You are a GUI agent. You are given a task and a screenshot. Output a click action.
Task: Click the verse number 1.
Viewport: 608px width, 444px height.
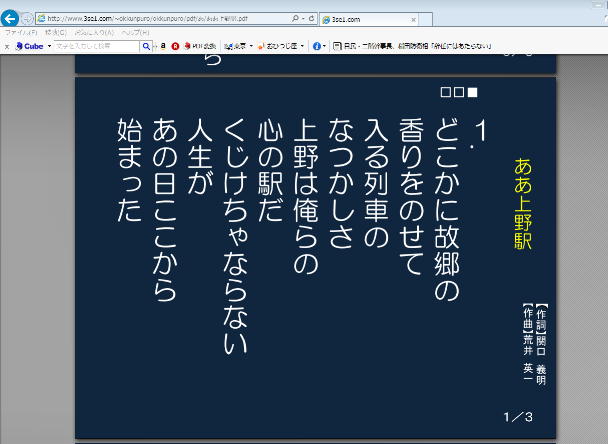click(480, 130)
